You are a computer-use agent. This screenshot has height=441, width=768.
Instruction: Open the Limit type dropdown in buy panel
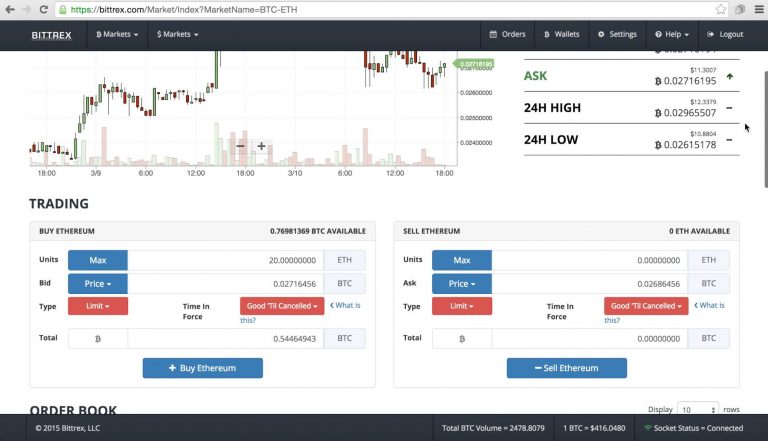pos(98,306)
